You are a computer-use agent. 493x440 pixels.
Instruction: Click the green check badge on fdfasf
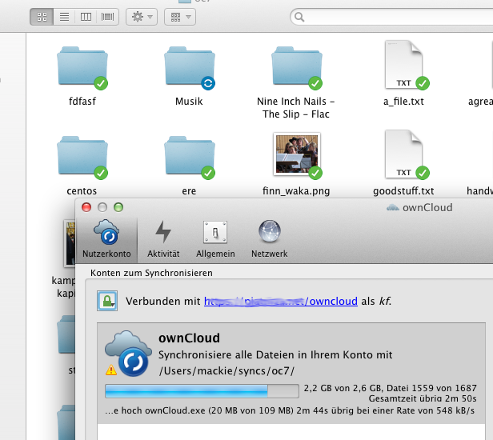click(101, 83)
